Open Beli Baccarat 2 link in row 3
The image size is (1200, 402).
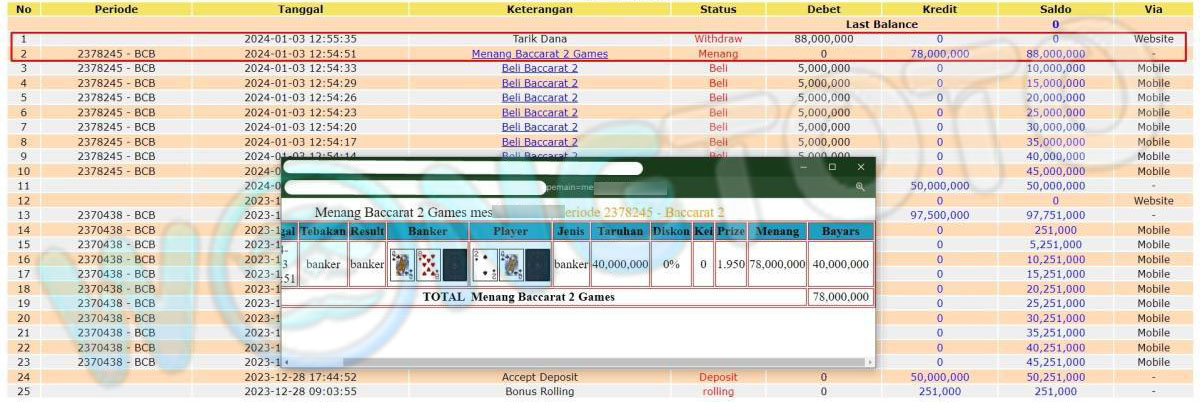pos(539,69)
